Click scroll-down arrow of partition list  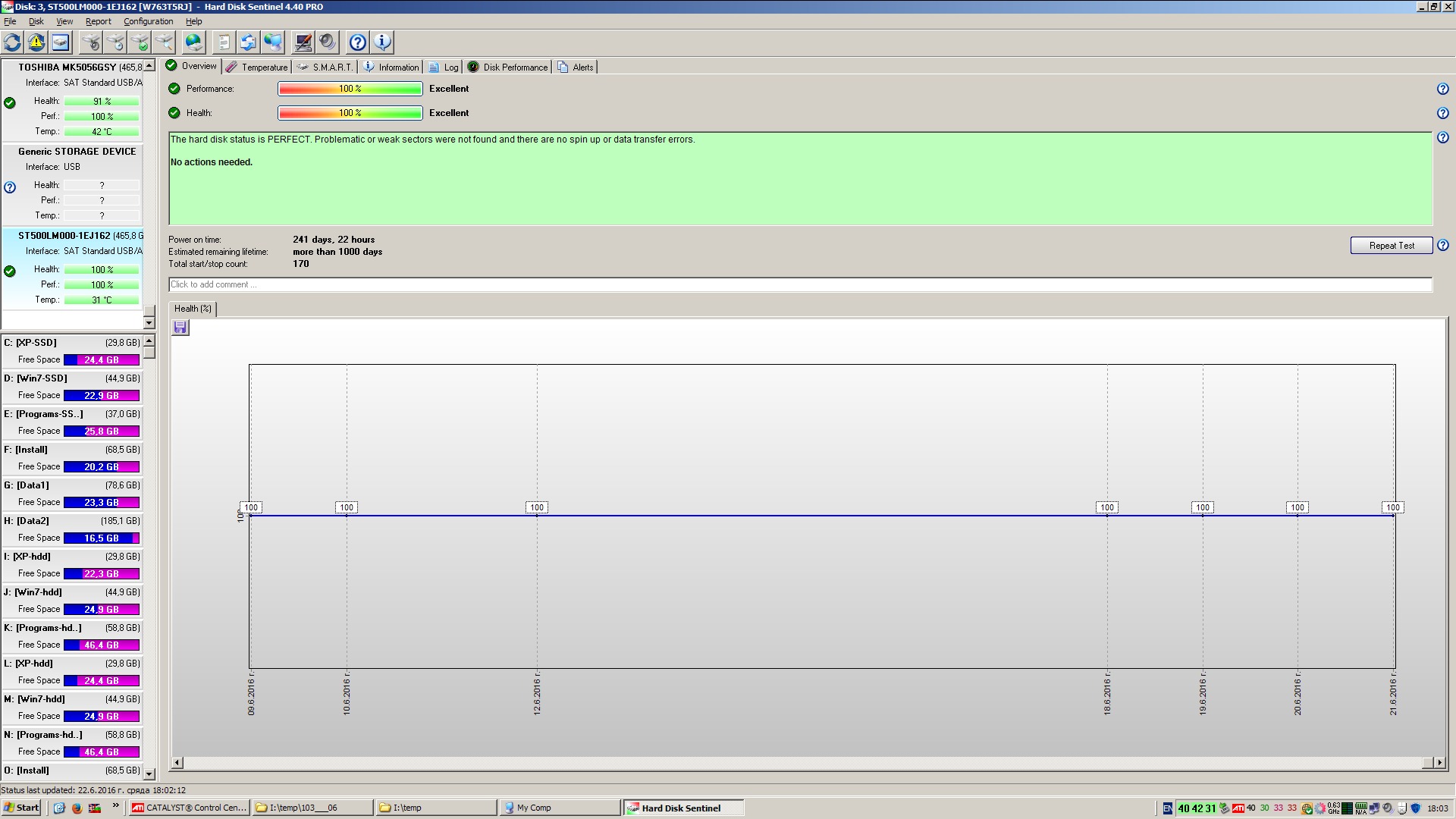click(x=149, y=774)
